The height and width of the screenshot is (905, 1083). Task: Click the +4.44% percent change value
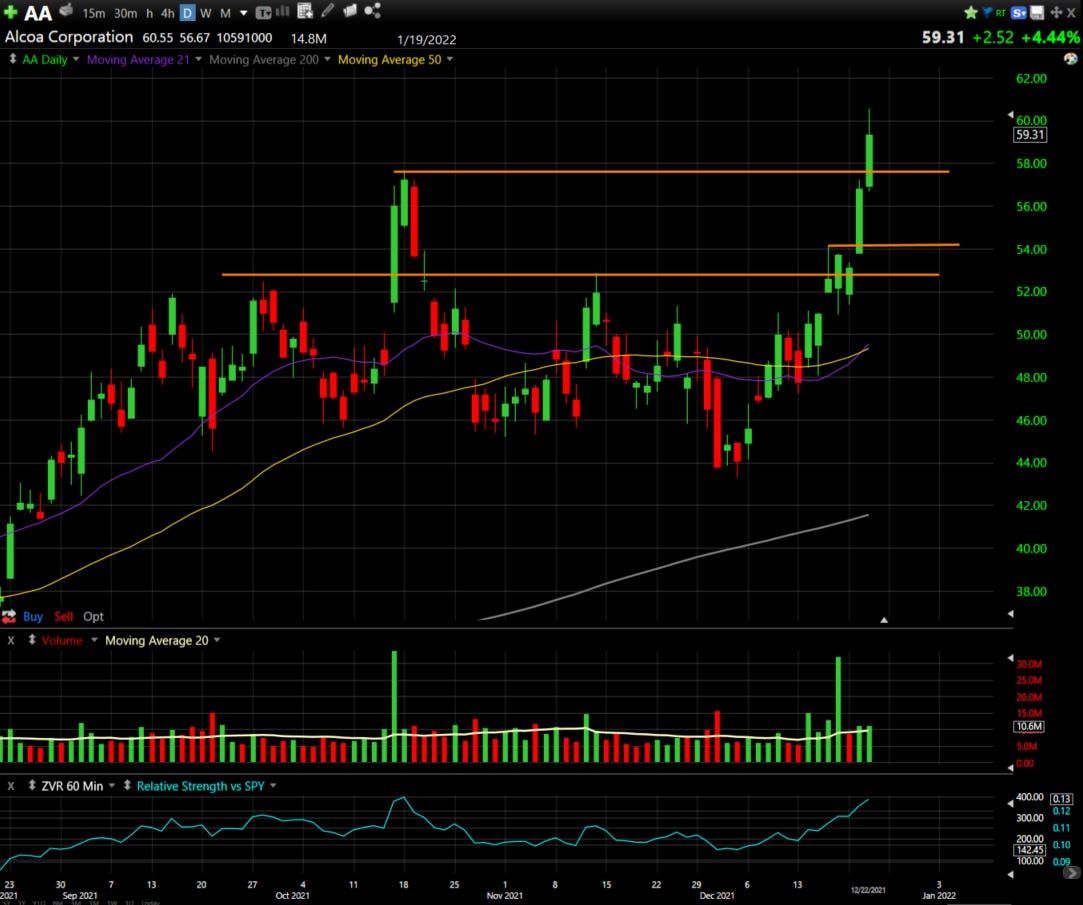coord(1050,37)
